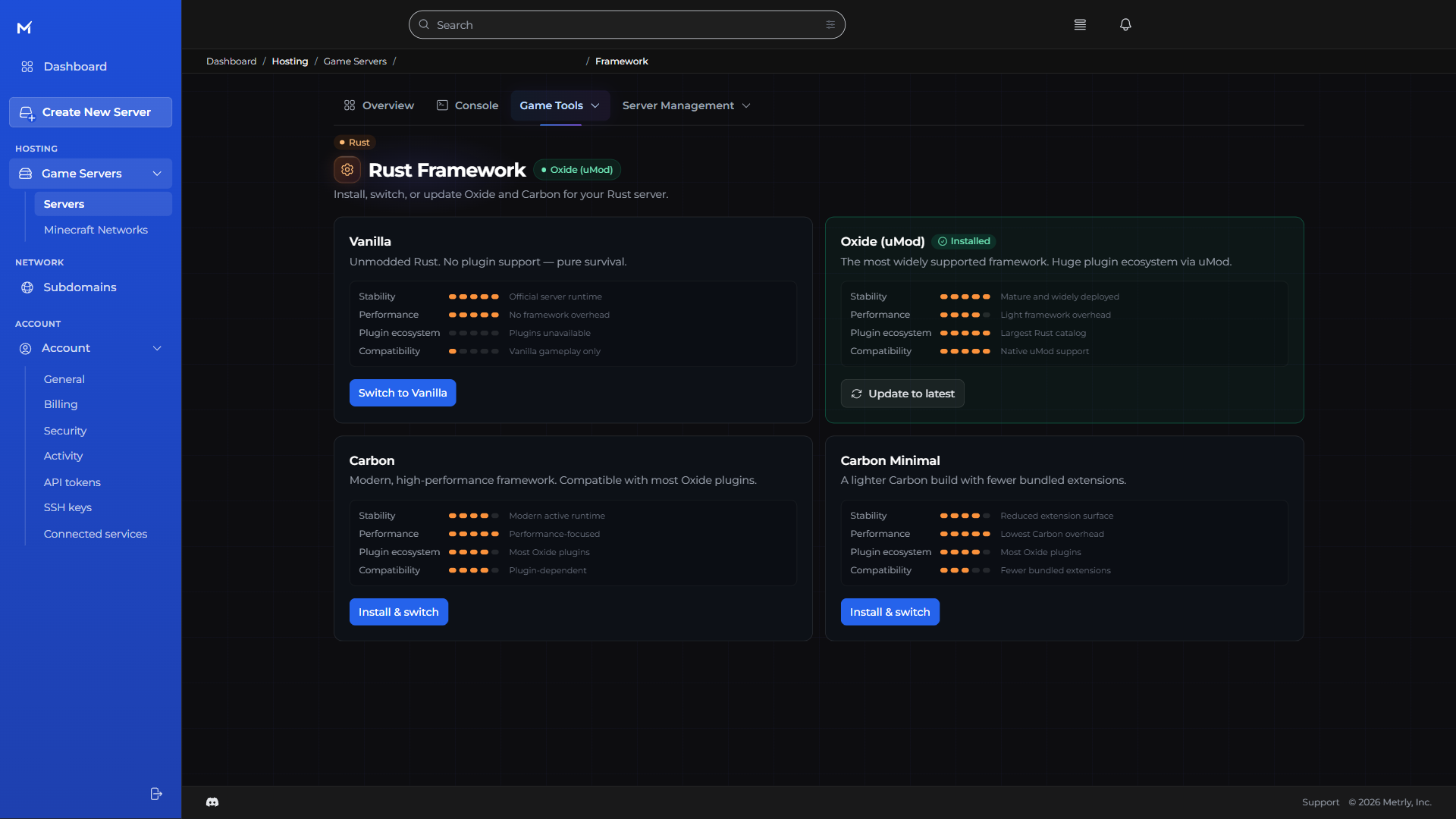Click the Update to latest button

tap(902, 394)
